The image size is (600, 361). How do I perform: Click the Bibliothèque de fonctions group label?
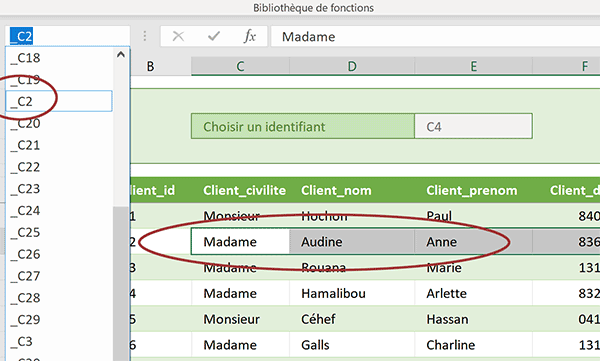(x=313, y=8)
